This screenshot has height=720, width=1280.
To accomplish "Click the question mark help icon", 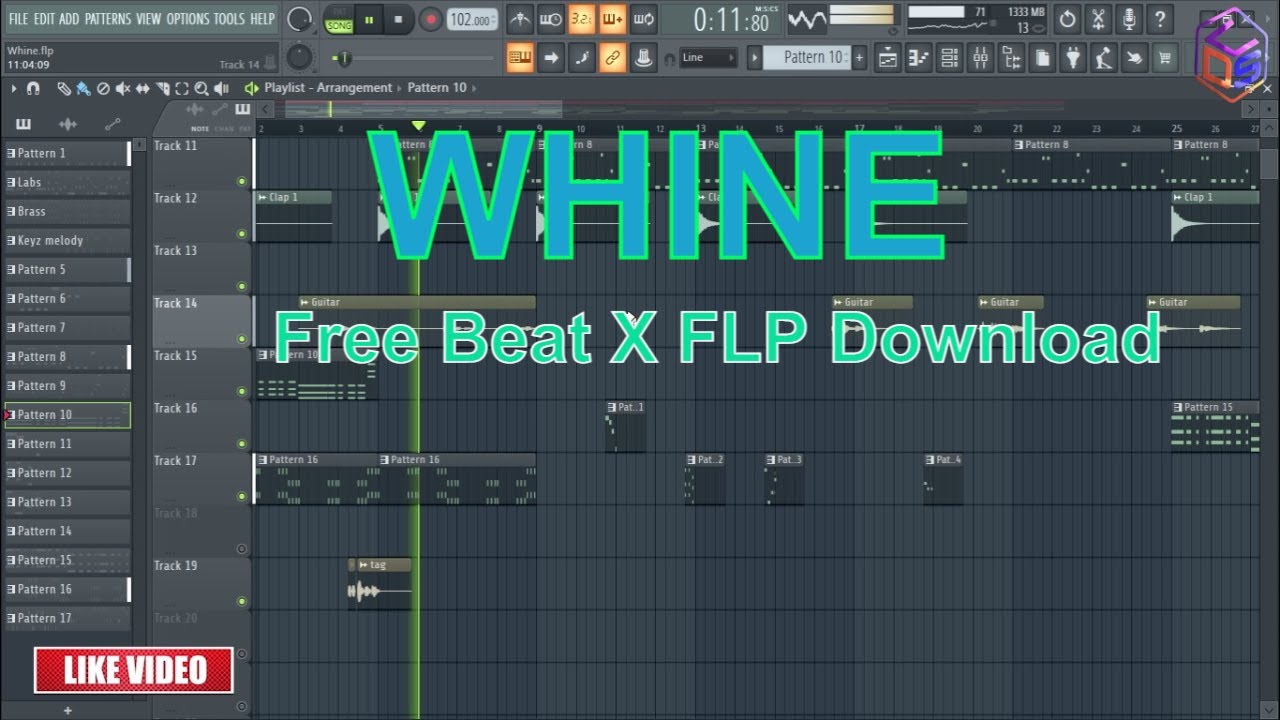I will coord(1160,19).
